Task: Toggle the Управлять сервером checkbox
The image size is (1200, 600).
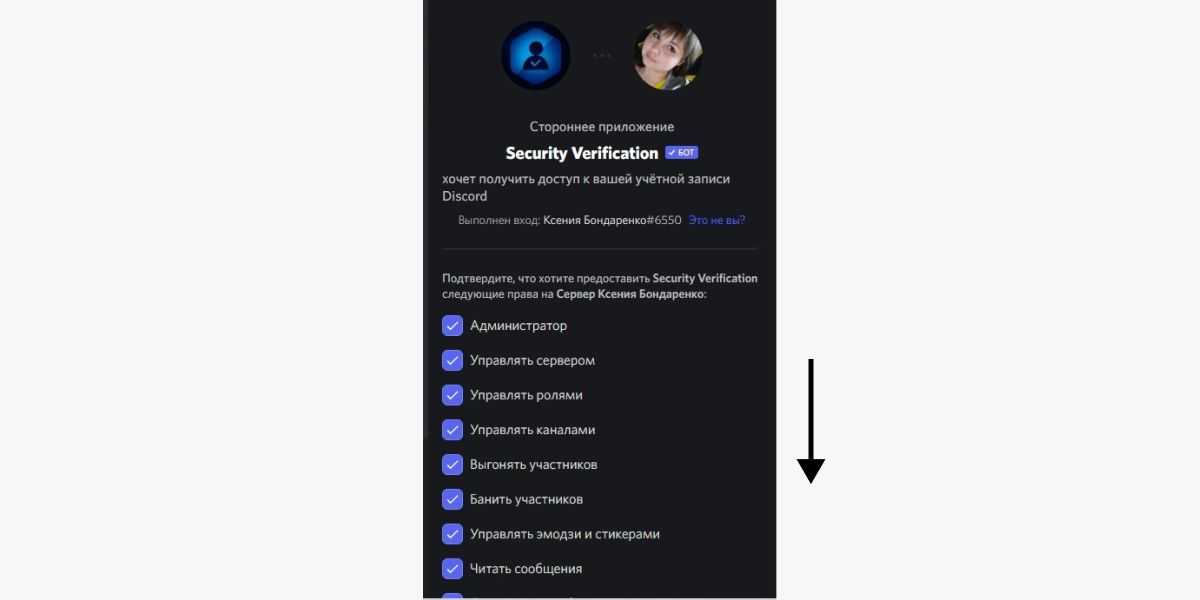Action: (x=452, y=360)
